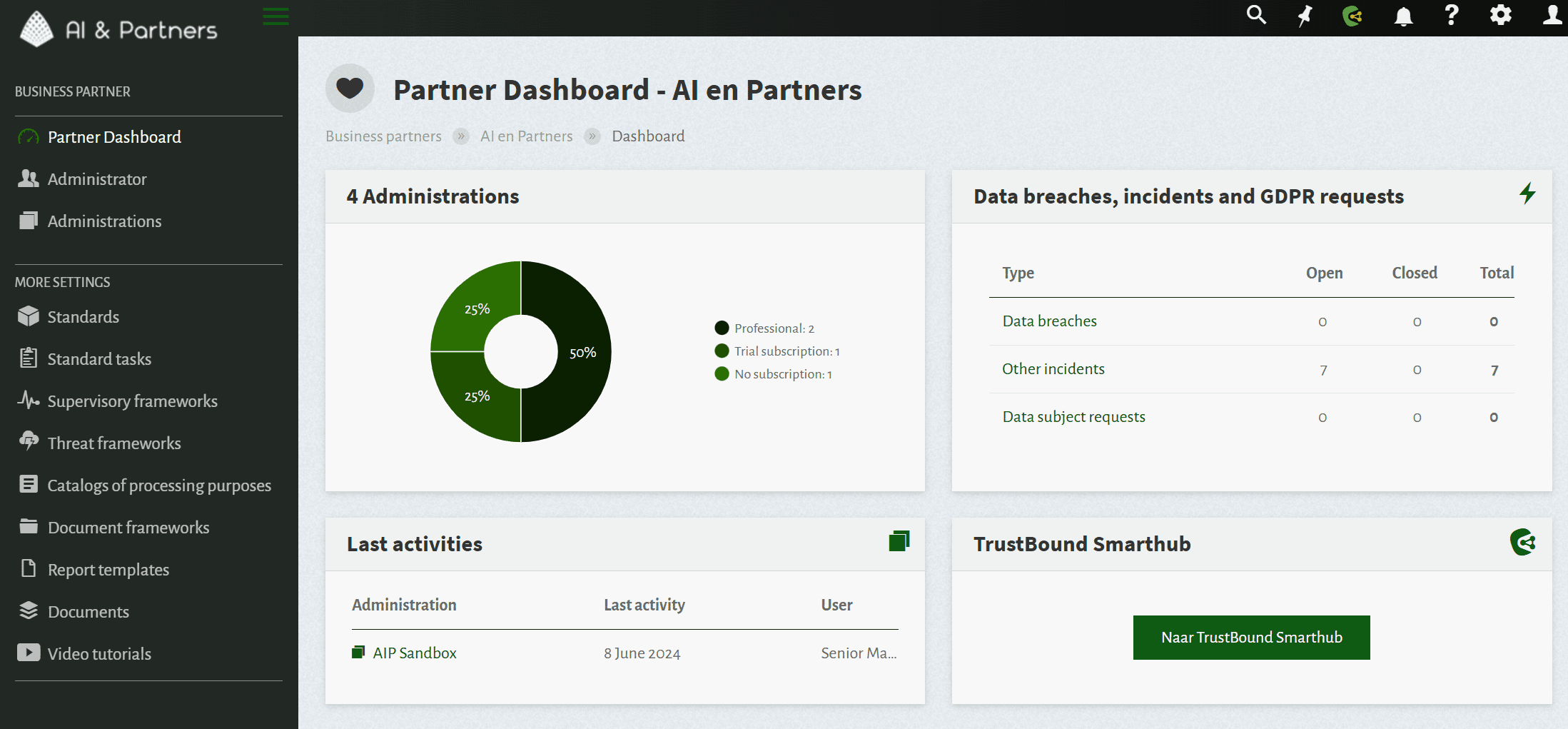Click the Standard tasks clipboard icon
This screenshot has width=1568, height=729.
click(29, 358)
